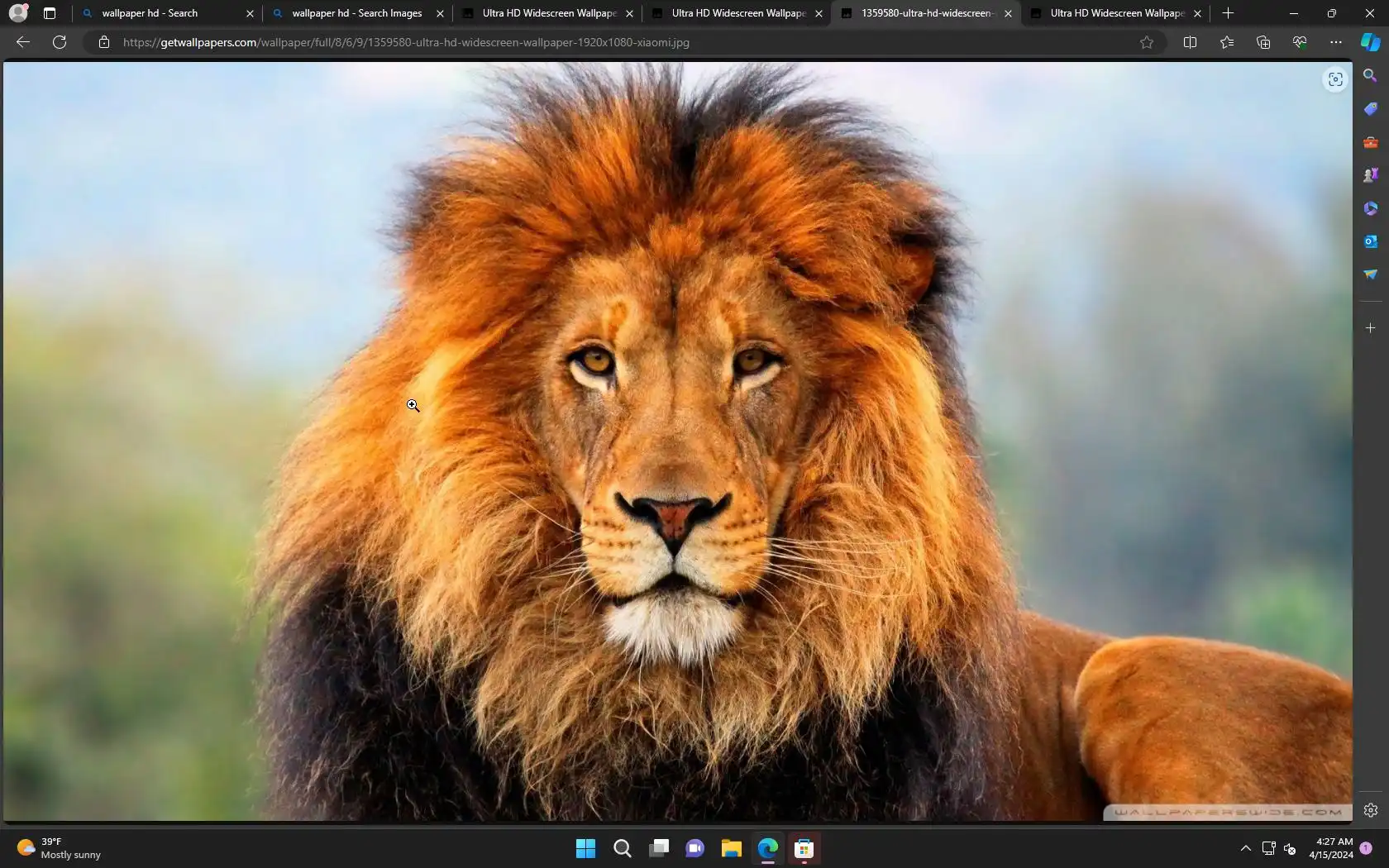Viewport: 1389px width, 868px height.
Task: Open the sidebar Tools briefcase
Action: point(1370,142)
